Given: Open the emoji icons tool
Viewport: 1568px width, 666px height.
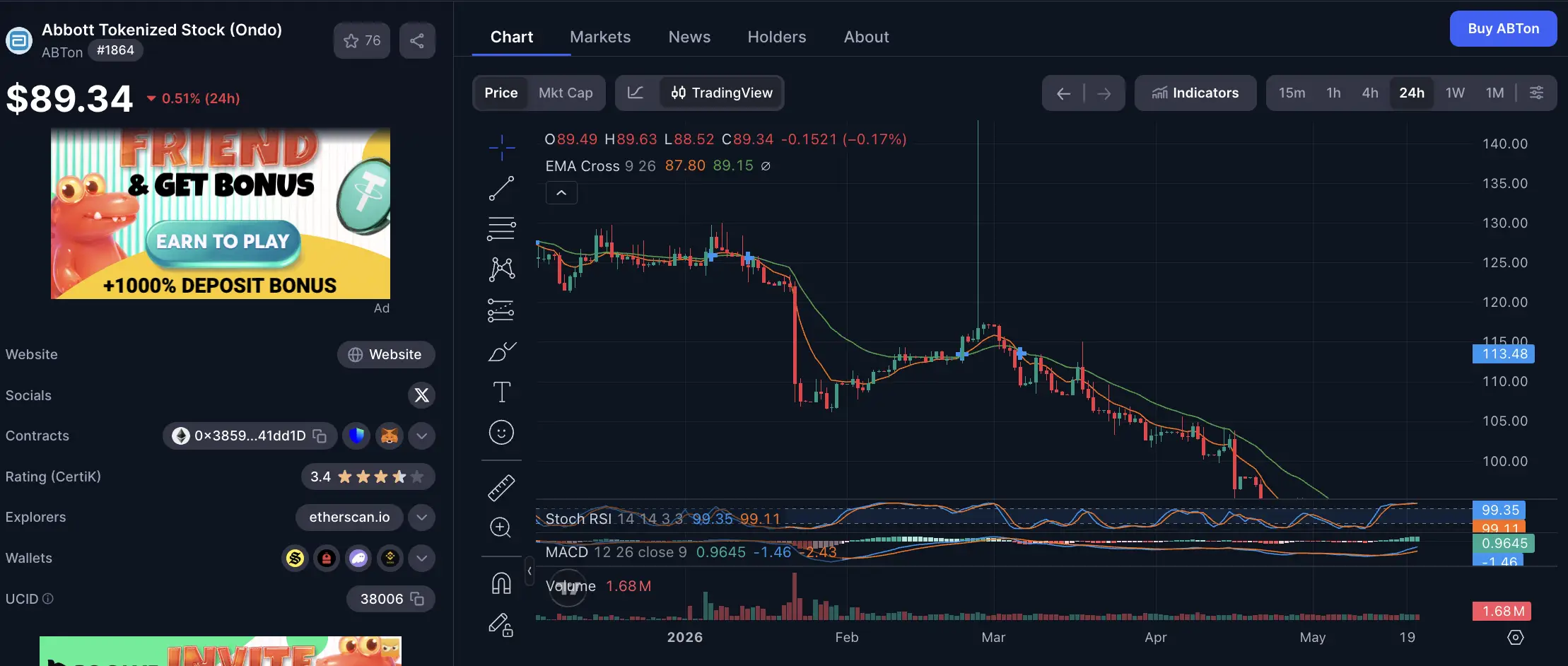Looking at the screenshot, I should 501,432.
